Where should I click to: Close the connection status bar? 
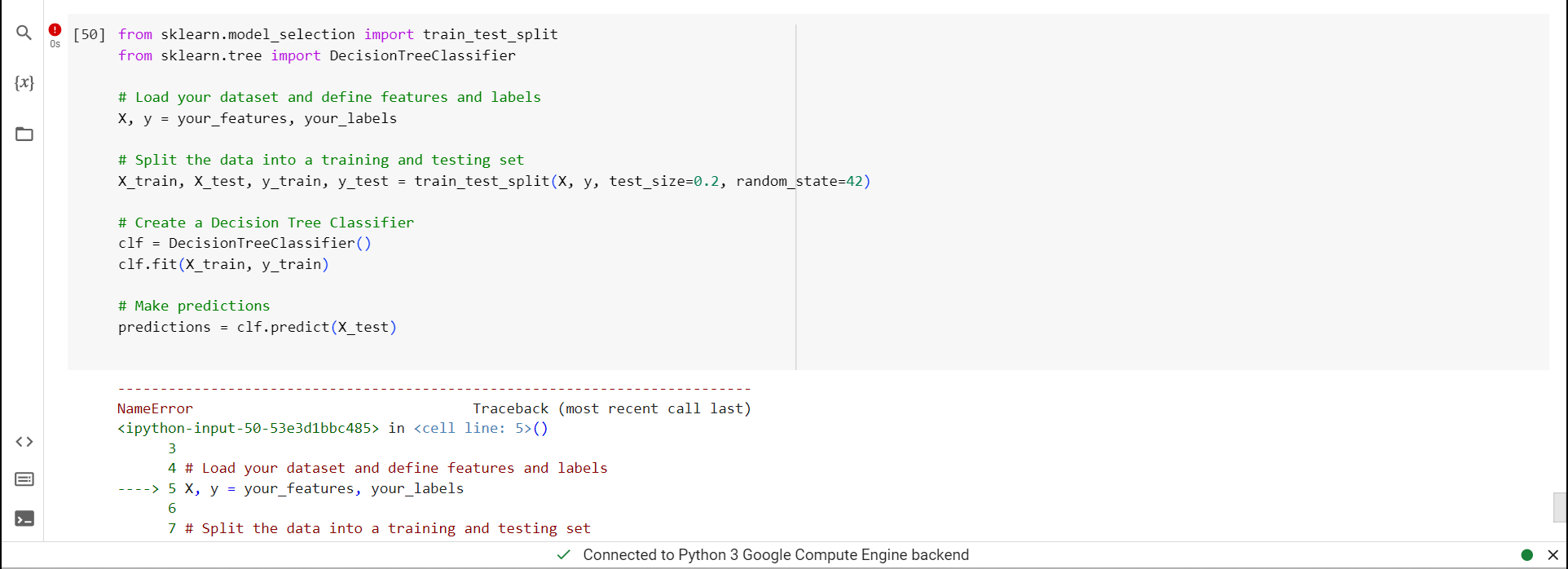tap(1553, 555)
